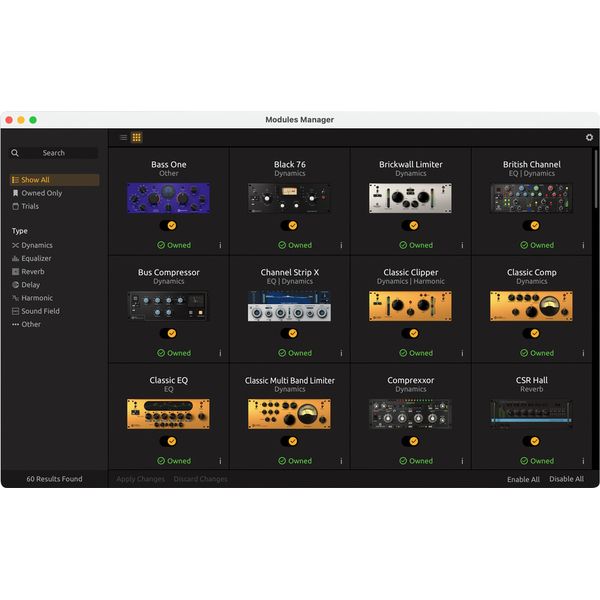The height and width of the screenshot is (600, 600).
Task: Toggle Comprexxor module switch
Action: 410,441
